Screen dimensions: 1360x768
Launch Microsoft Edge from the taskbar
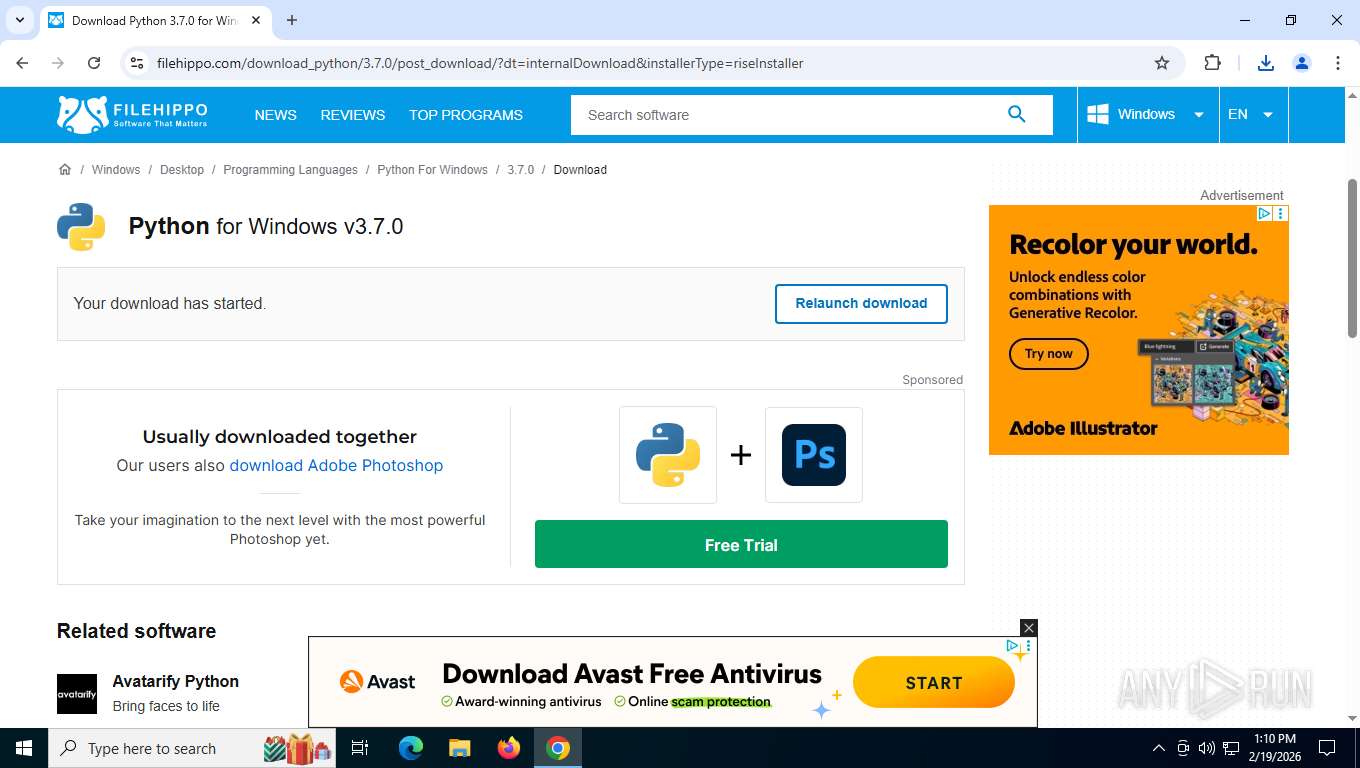pyautogui.click(x=411, y=748)
